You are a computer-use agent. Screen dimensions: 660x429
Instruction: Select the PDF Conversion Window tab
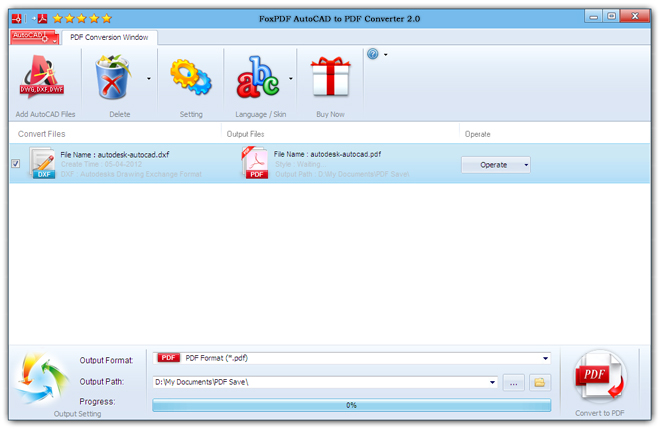(107, 37)
